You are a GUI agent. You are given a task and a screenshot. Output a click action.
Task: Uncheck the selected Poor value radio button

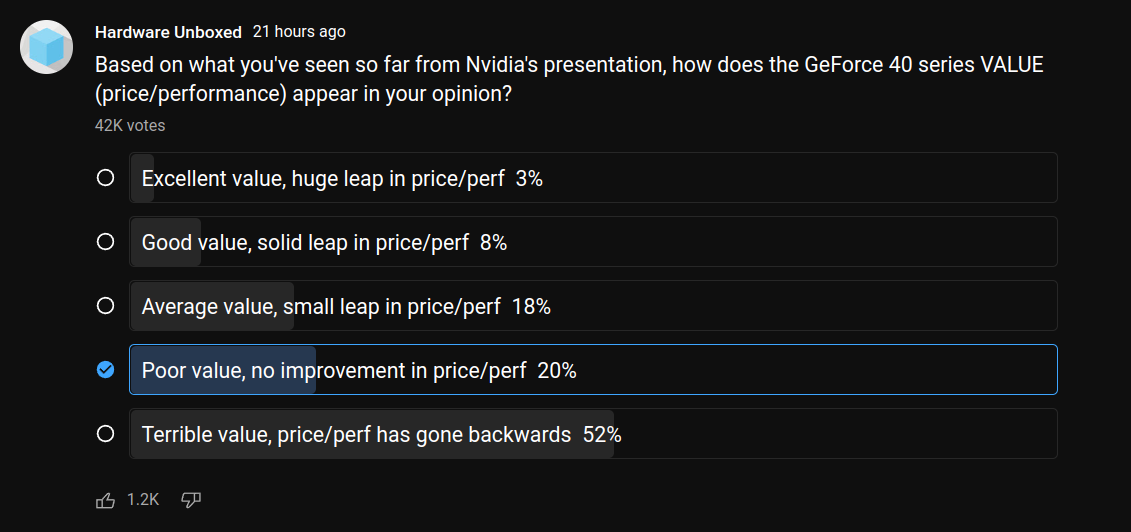105,370
